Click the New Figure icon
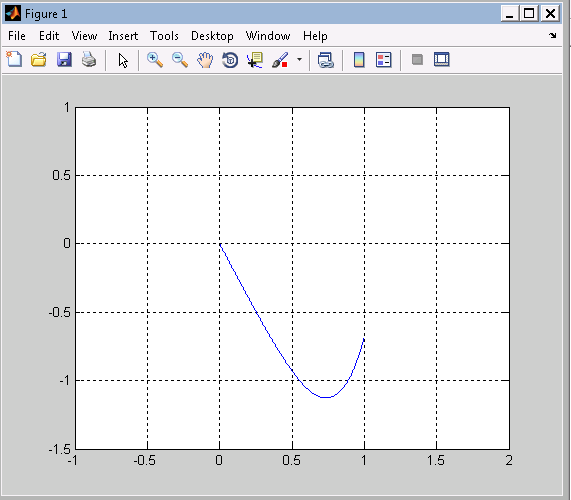571x500 pixels. [14, 59]
